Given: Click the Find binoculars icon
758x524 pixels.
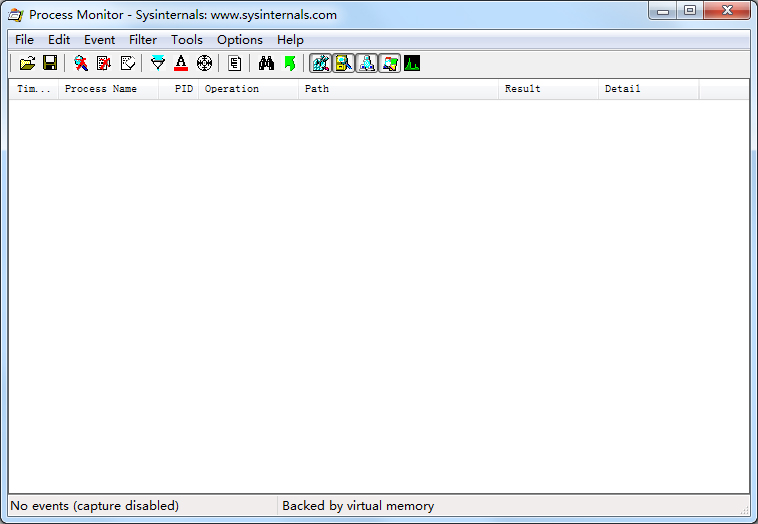Looking at the screenshot, I should pyautogui.click(x=266, y=63).
